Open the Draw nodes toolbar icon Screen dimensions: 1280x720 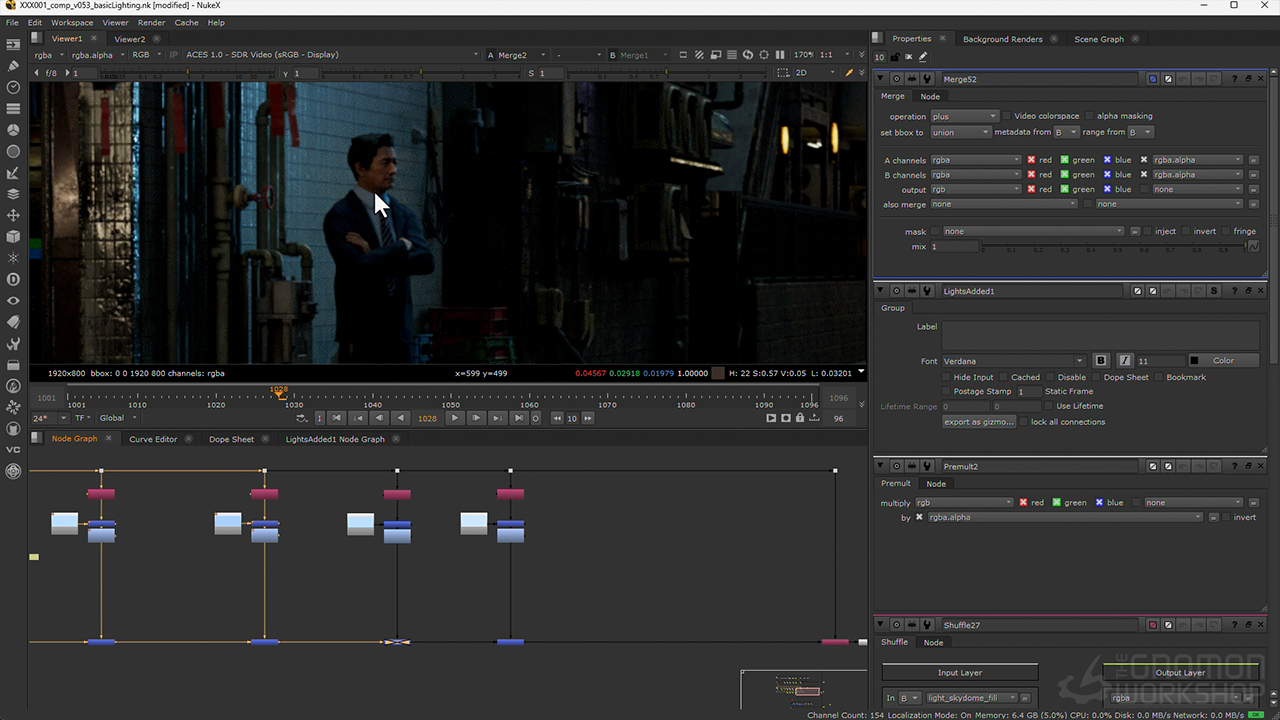click(x=13, y=66)
